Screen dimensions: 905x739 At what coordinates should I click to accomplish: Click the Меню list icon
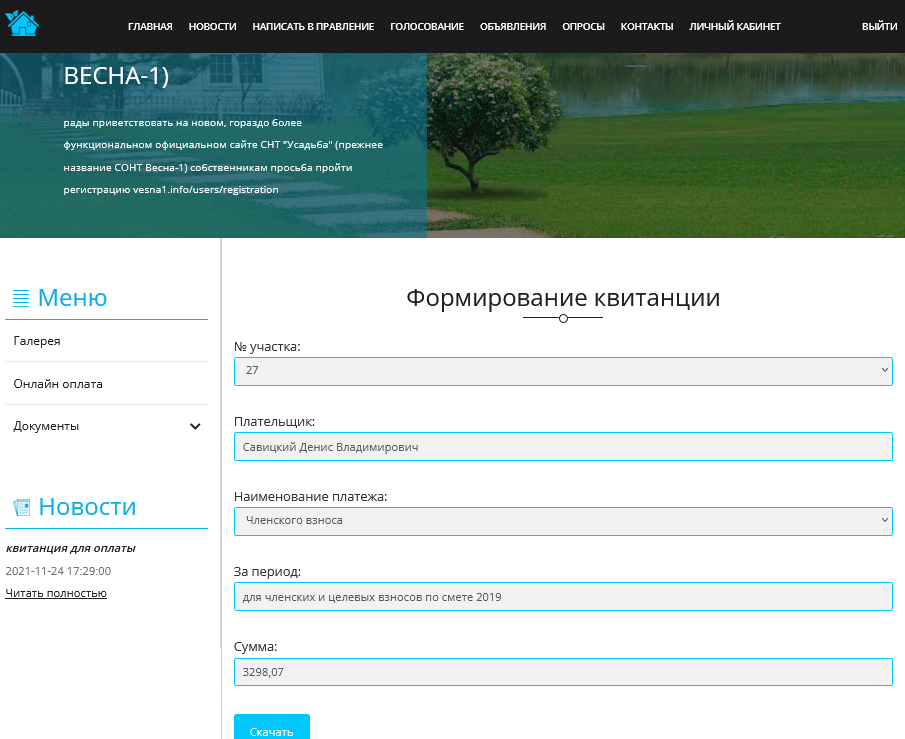tap(21, 298)
